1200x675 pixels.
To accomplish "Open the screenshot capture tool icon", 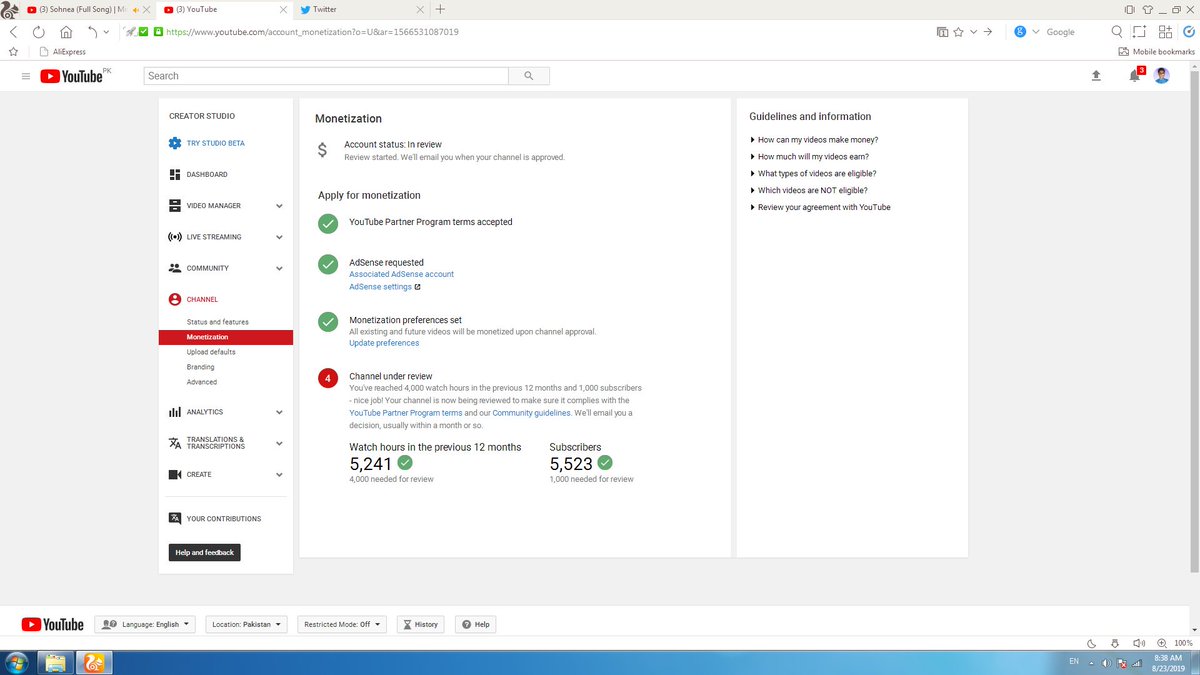I will click(x=1140, y=32).
